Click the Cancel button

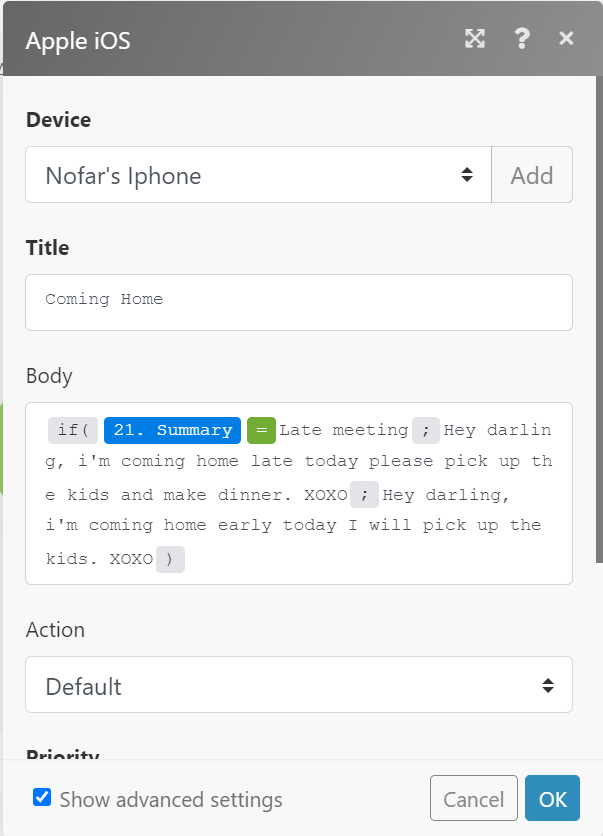[x=473, y=798]
